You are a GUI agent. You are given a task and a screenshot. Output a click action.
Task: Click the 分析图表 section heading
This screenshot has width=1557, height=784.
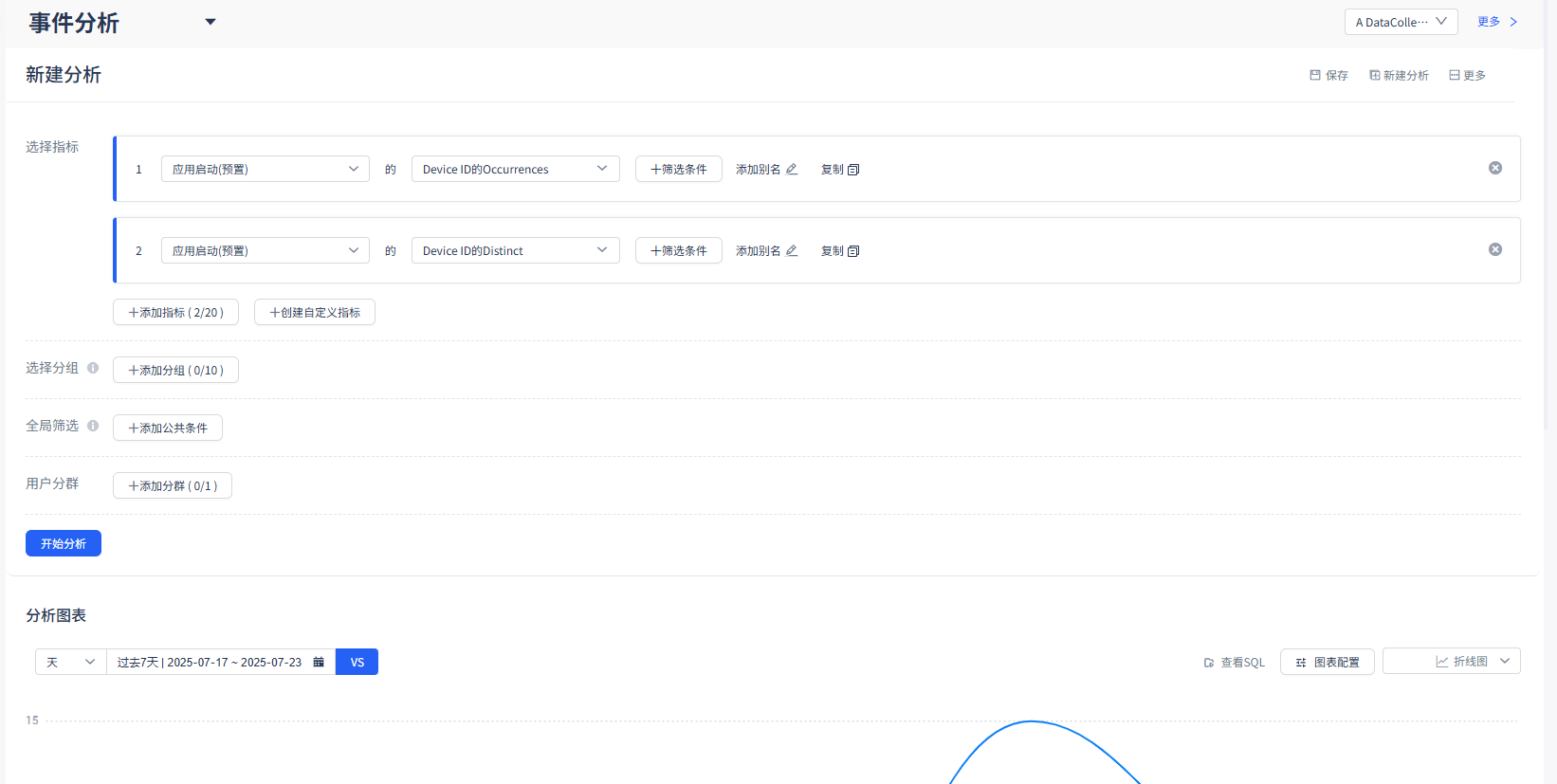tap(56, 615)
